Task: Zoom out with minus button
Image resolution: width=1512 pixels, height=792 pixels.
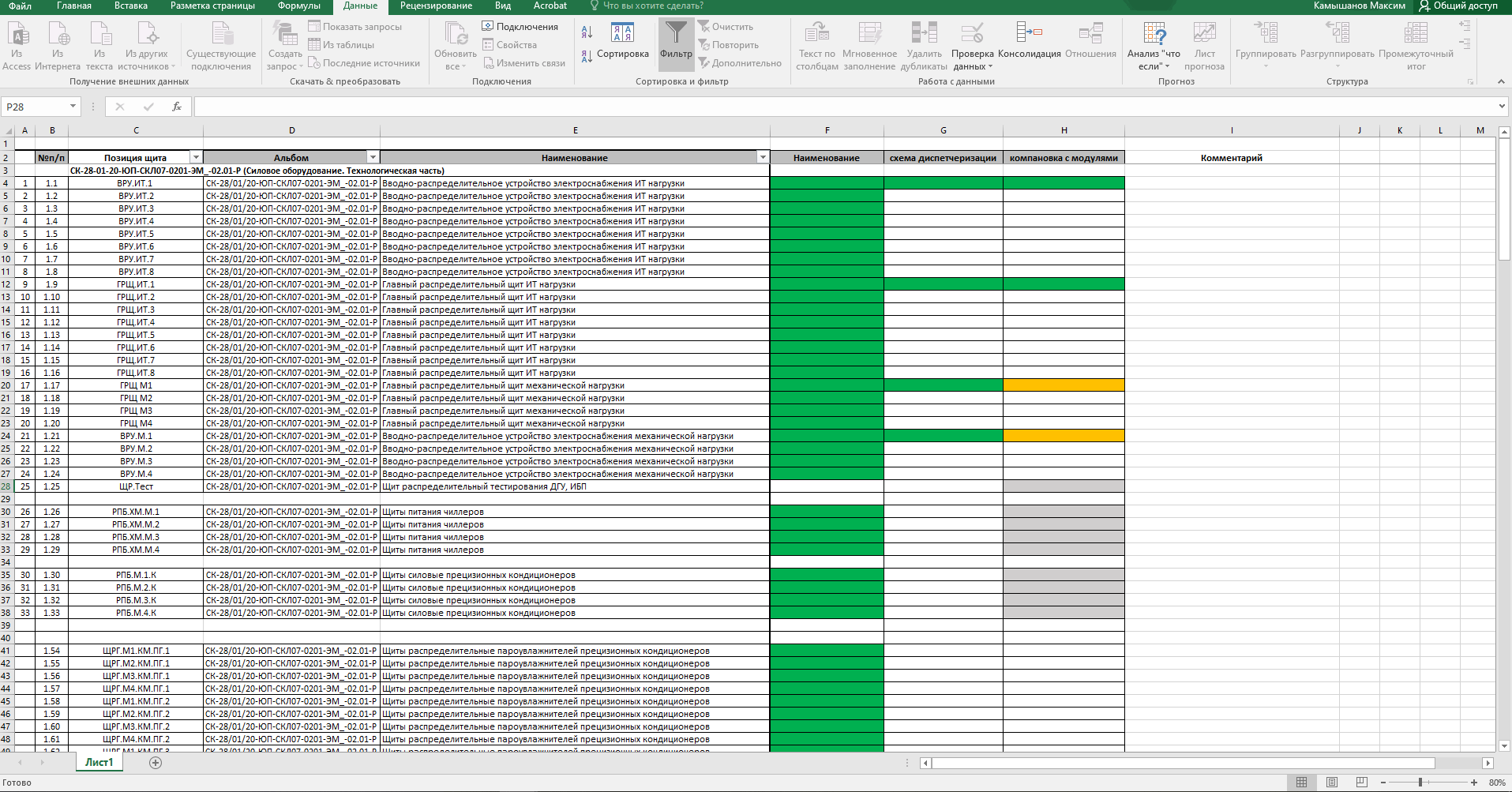Action: coord(1383,783)
